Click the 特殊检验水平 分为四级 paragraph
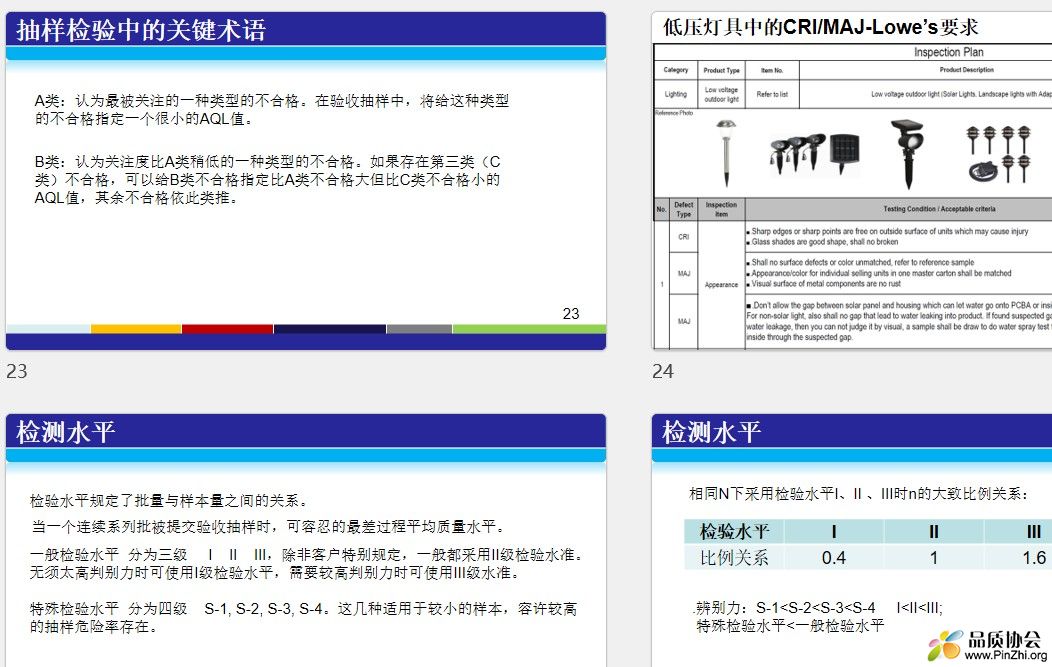 [303, 617]
